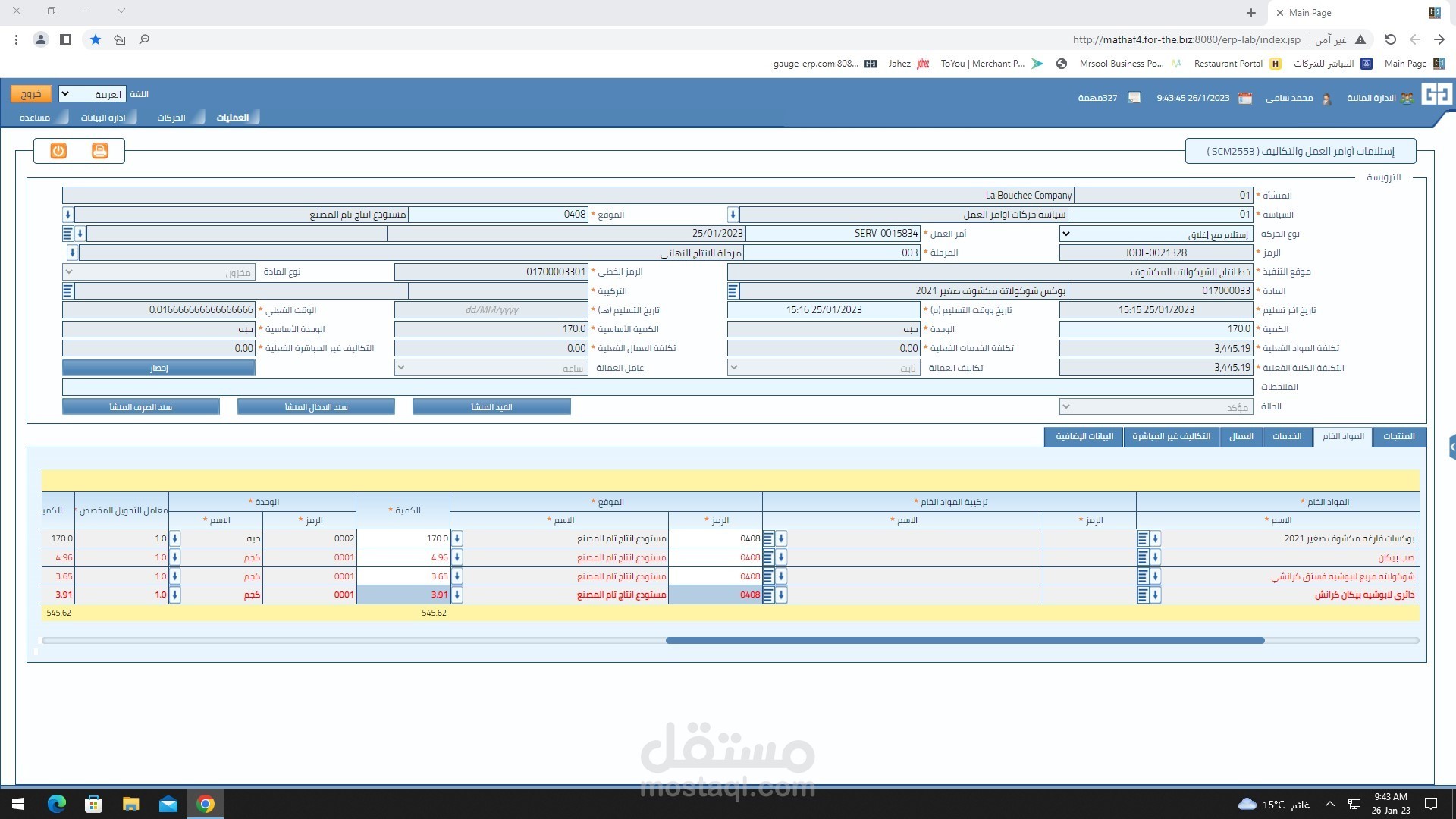
Task: Open the Windows Start menu
Action: point(18,804)
